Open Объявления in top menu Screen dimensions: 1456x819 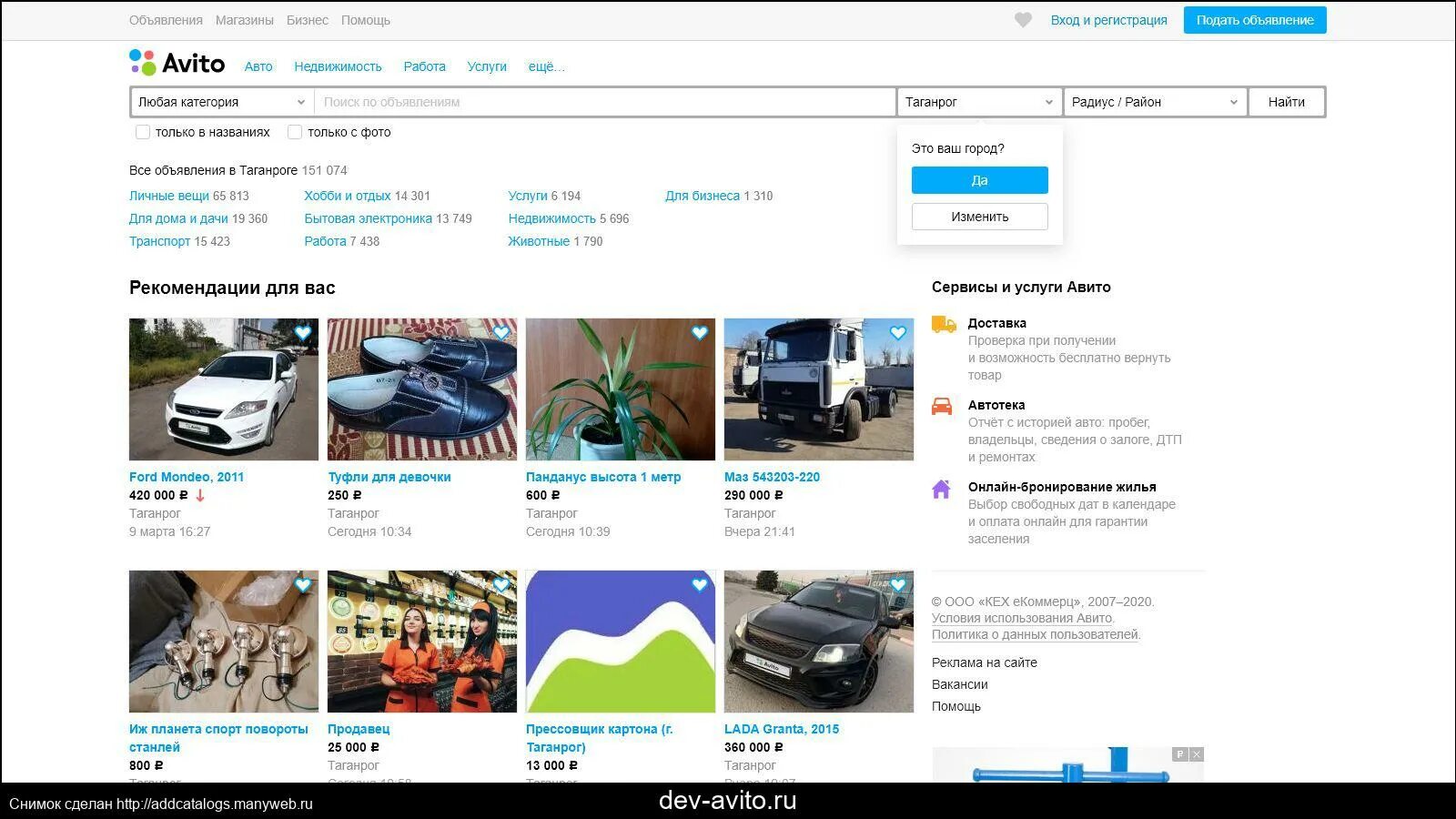166,20
